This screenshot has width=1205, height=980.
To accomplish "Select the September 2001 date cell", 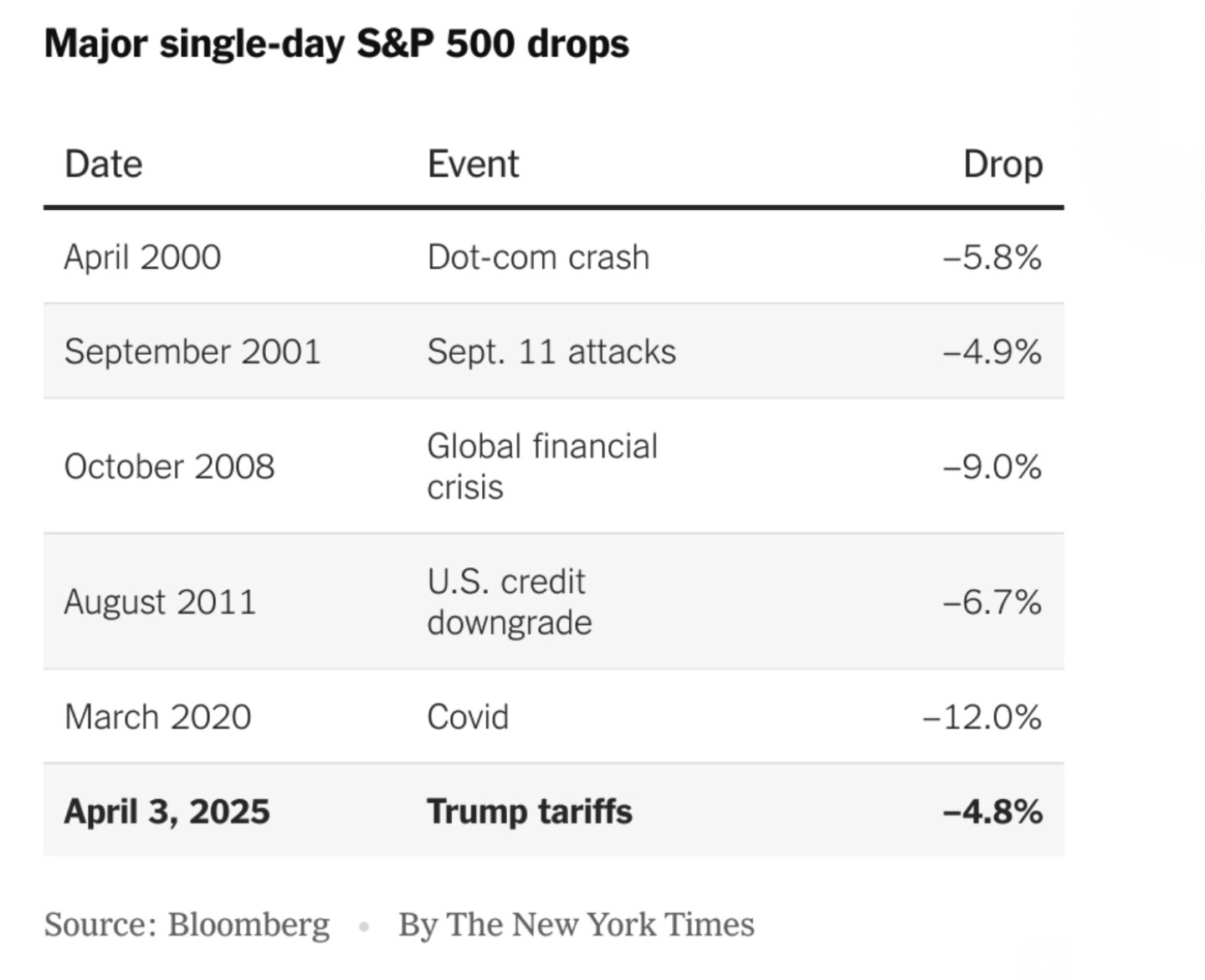I will tap(192, 351).
